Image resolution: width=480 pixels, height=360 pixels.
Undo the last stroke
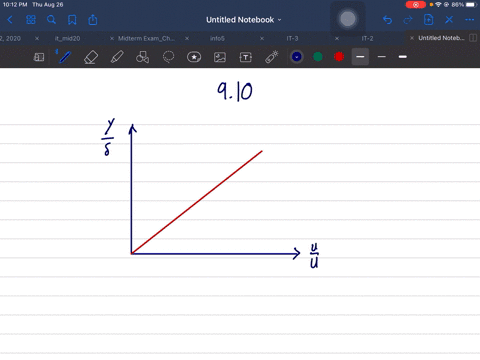(x=387, y=20)
